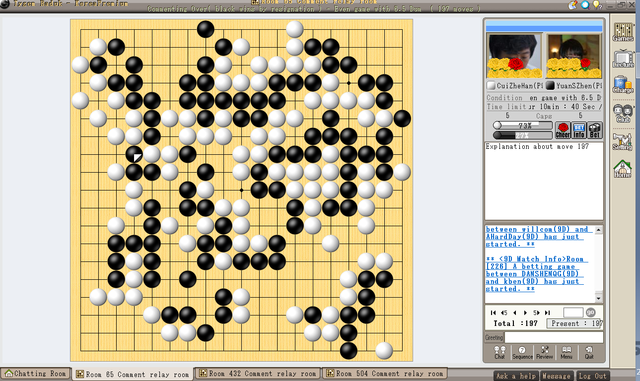Open the Sequence button
The height and width of the screenshot is (381, 640).
tap(522, 352)
